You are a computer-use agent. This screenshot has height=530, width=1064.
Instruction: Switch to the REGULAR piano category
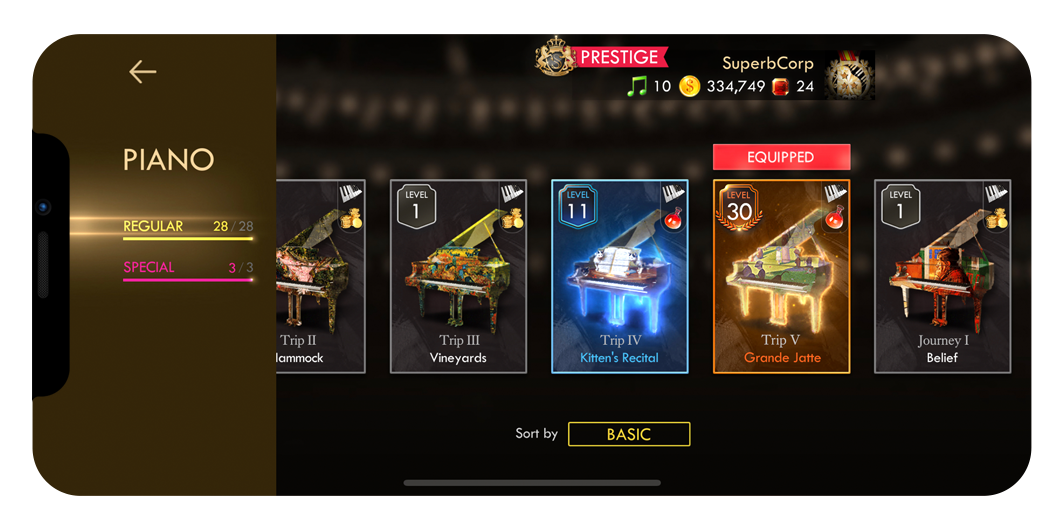tap(188, 227)
